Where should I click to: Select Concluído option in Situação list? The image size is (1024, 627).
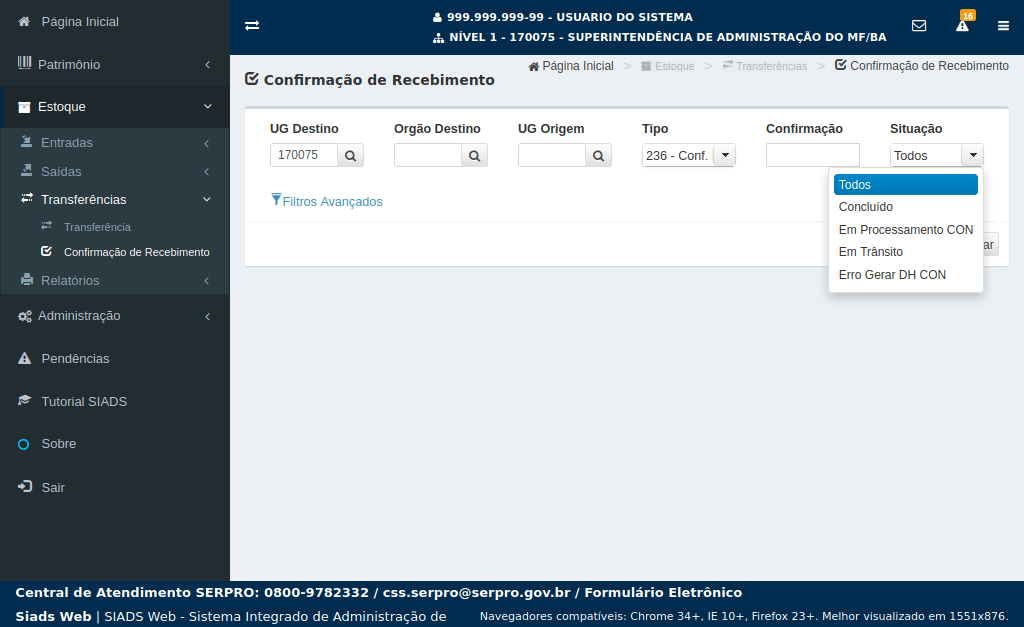(906, 207)
